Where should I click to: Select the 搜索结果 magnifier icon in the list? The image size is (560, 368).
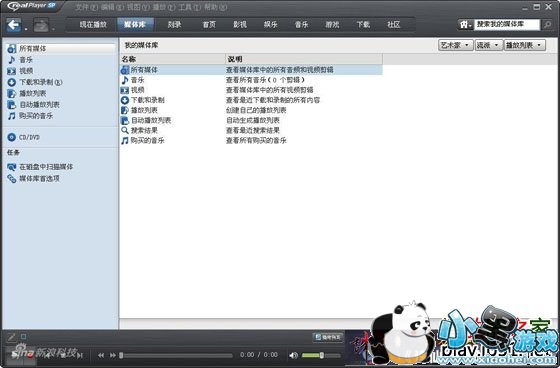125,130
